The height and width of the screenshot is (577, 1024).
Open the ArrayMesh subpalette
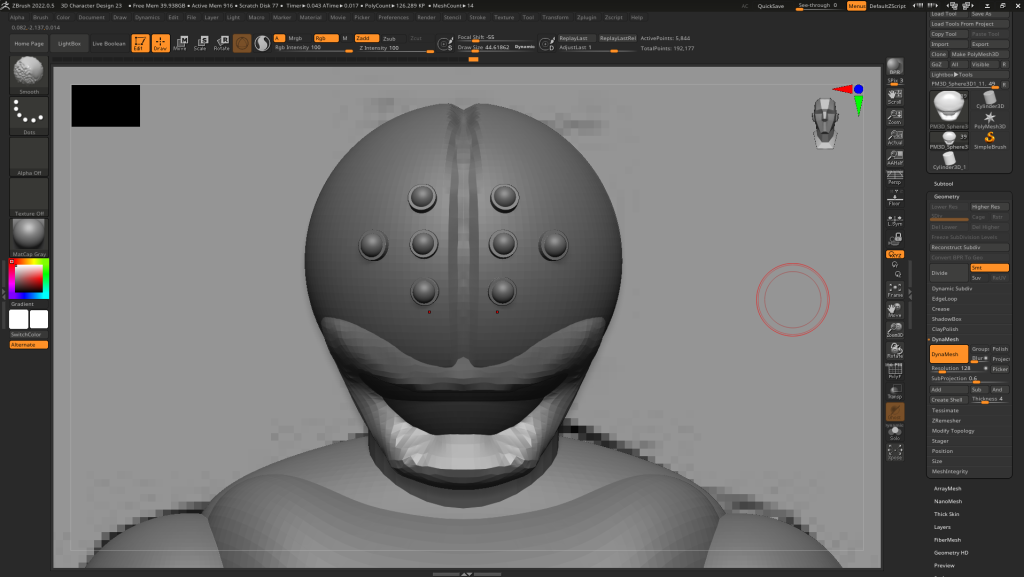(946, 488)
